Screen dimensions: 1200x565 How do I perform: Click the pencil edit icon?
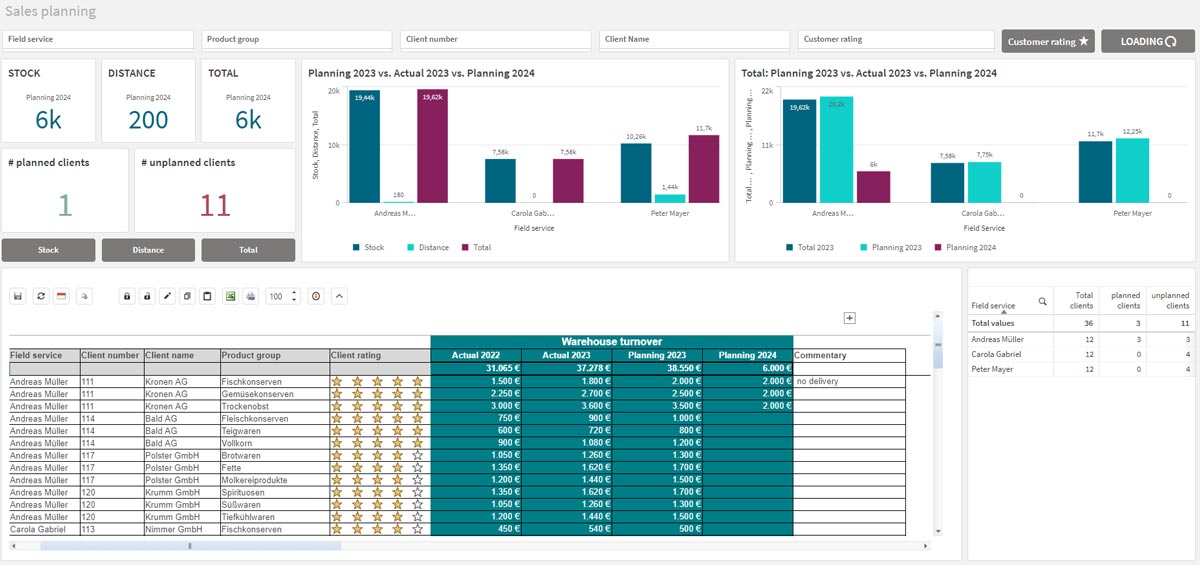tap(167, 296)
